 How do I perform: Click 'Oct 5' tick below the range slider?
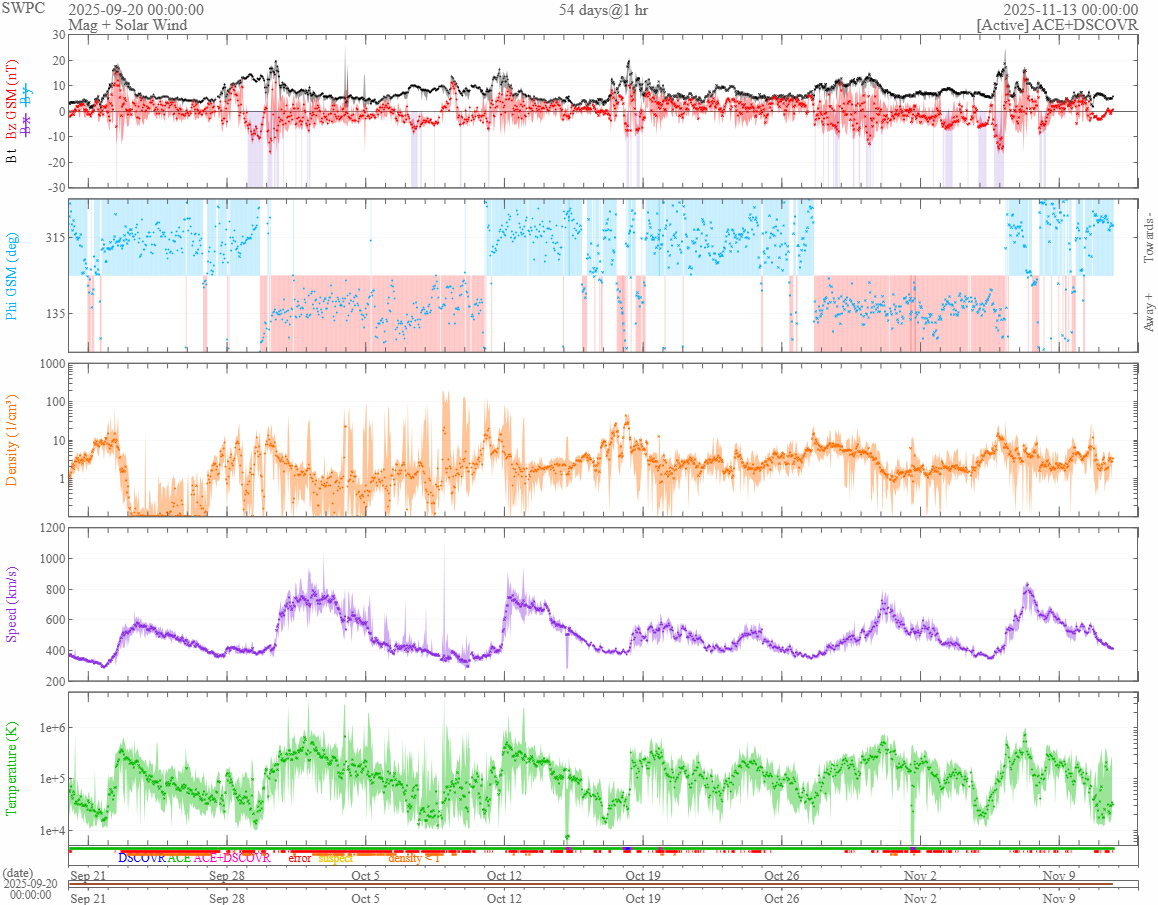pos(366,898)
